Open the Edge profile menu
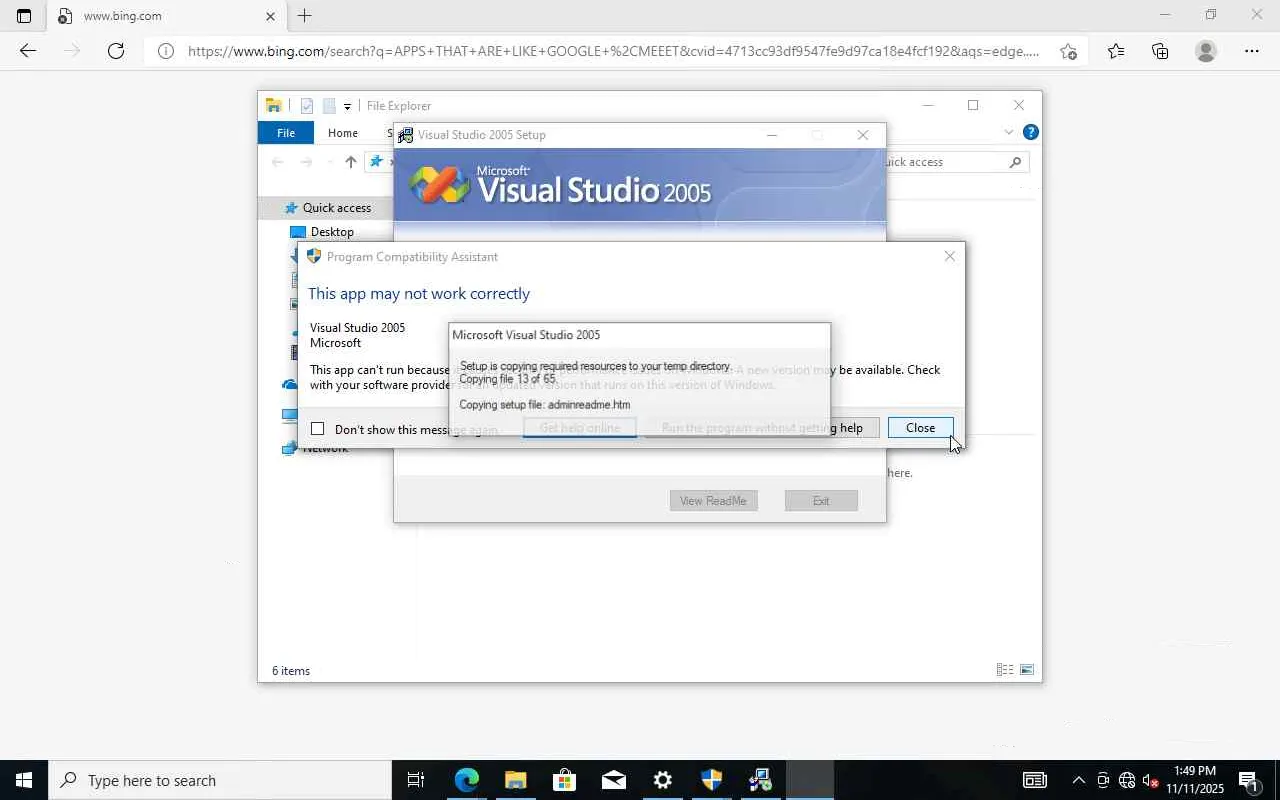The image size is (1280, 800). pyautogui.click(x=1206, y=51)
